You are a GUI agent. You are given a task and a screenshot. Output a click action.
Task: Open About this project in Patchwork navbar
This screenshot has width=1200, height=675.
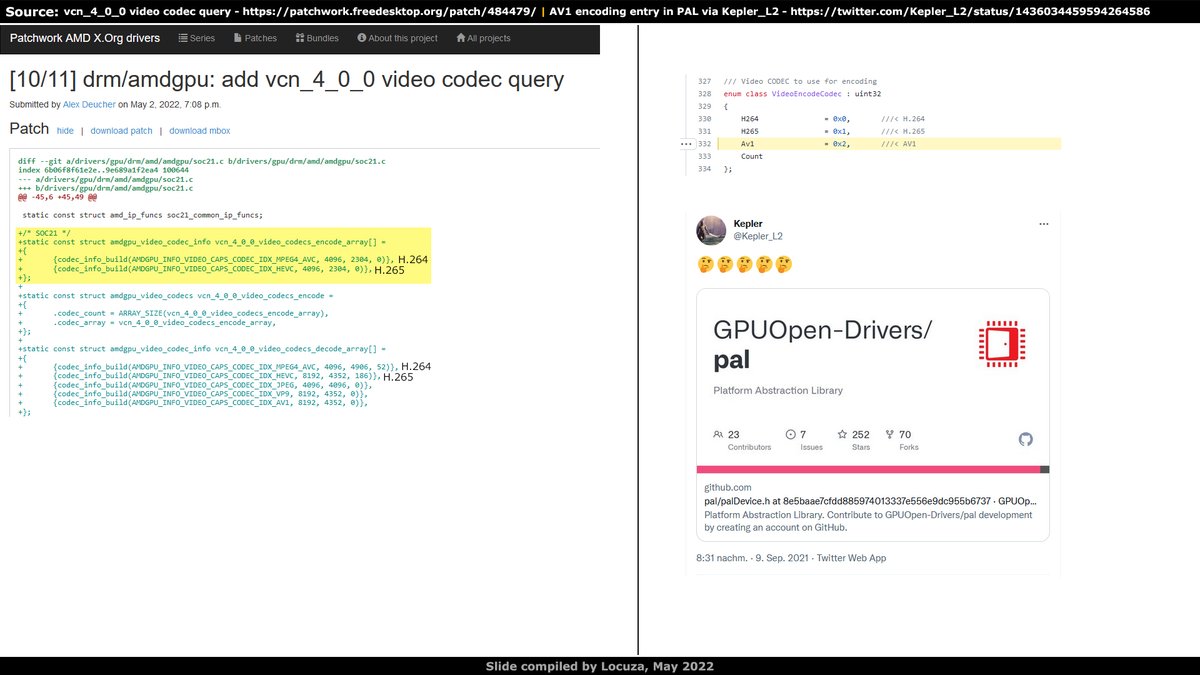tap(397, 38)
